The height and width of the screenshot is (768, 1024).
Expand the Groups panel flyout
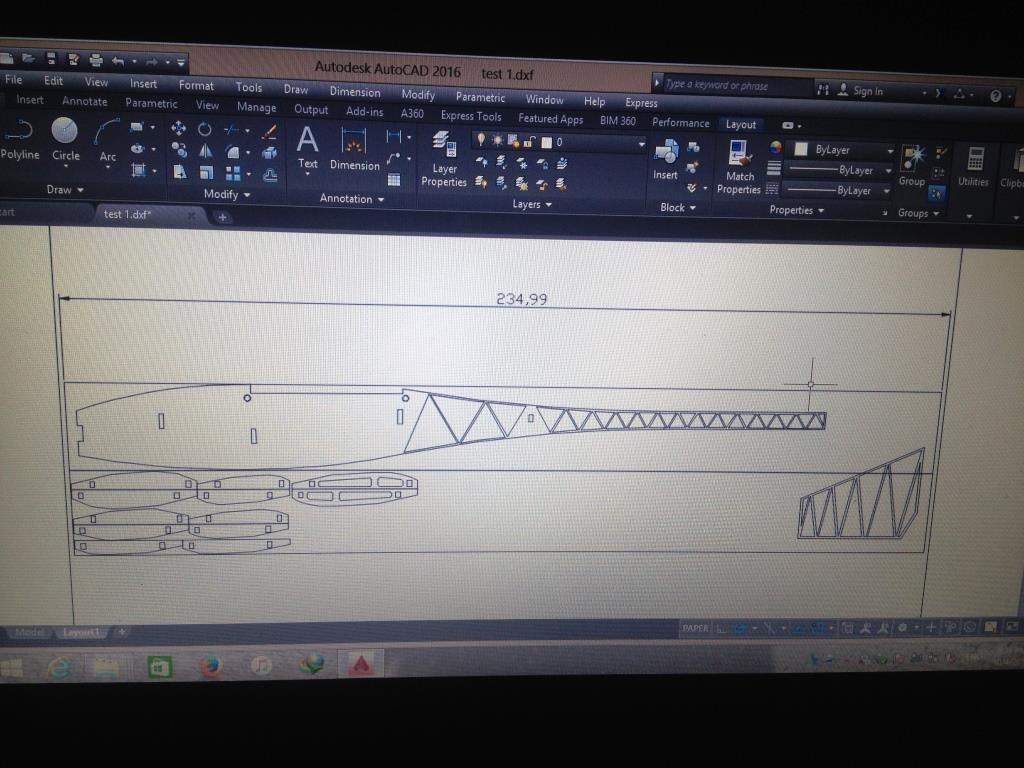click(x=918, y=213)
